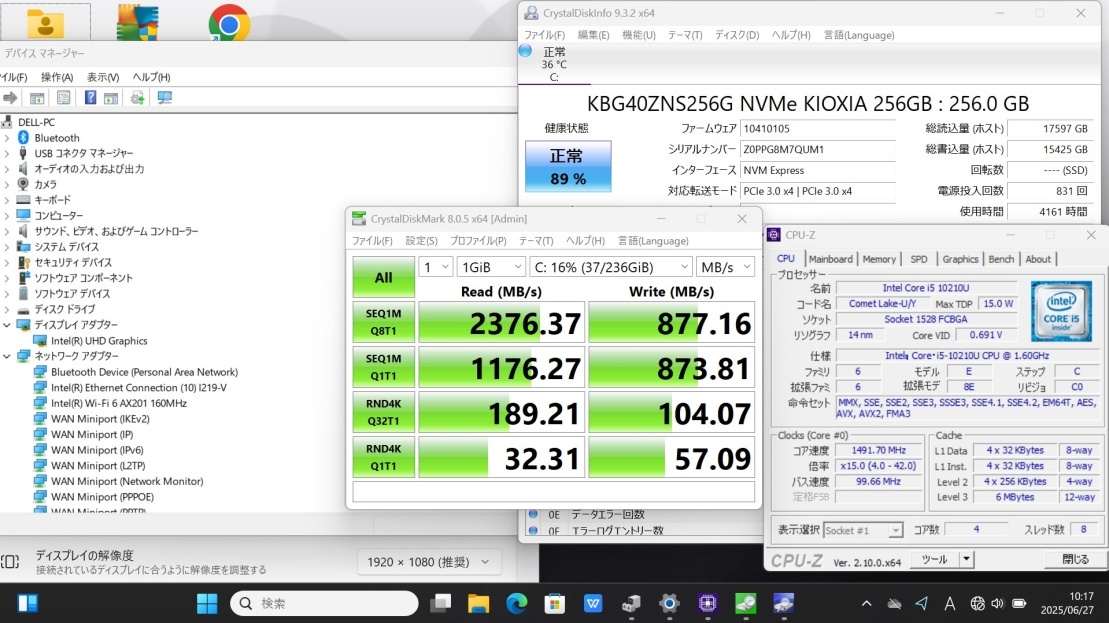
Task: Run the SEQ1M Q8T1 benchmark button
Action: pyautogui.click(x=383, y=322)
